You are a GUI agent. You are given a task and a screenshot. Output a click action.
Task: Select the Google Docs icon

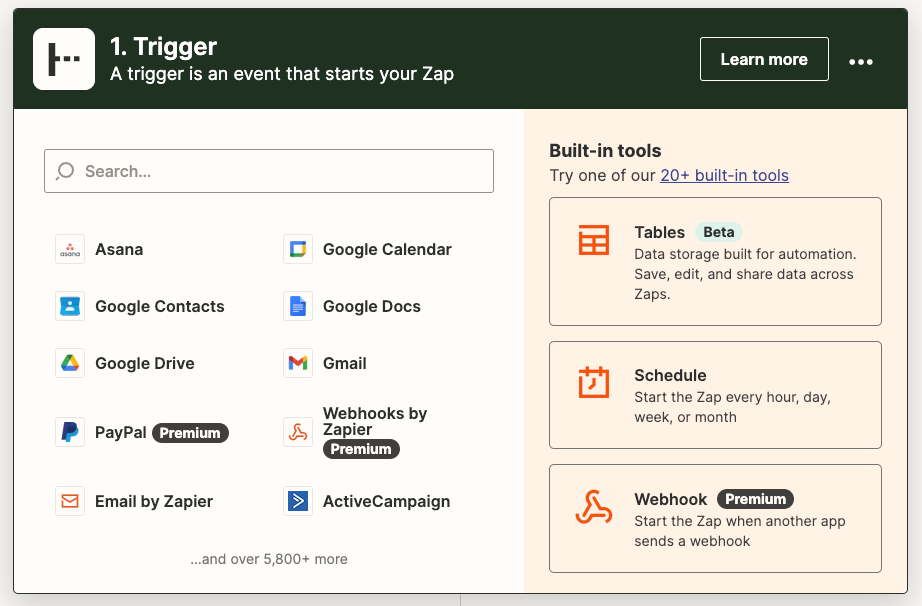[x=298, y=306]
